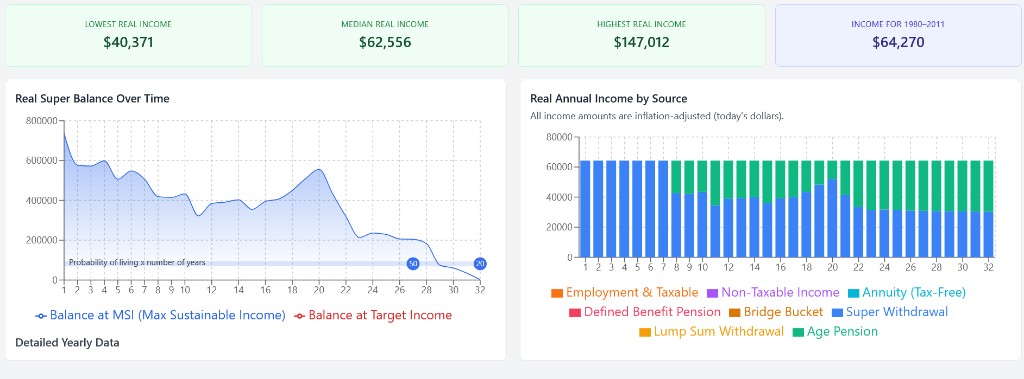Click the brown Bridge Bucket swatch
This screenshot has height=379, width=1024.
click(x=734, y=313)
